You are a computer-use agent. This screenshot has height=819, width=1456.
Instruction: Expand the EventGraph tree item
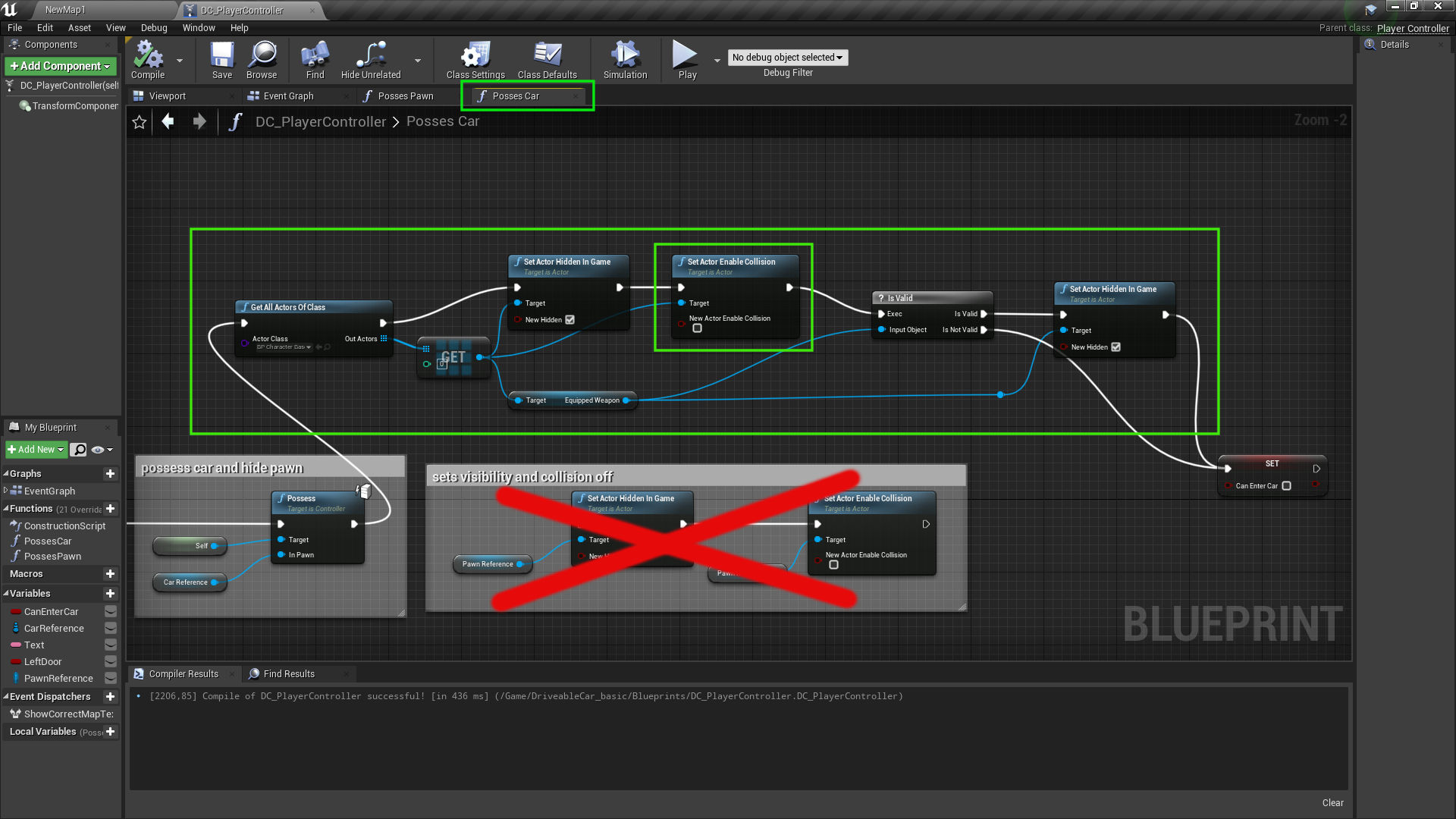pyautogui.click(x=6, y=491)
